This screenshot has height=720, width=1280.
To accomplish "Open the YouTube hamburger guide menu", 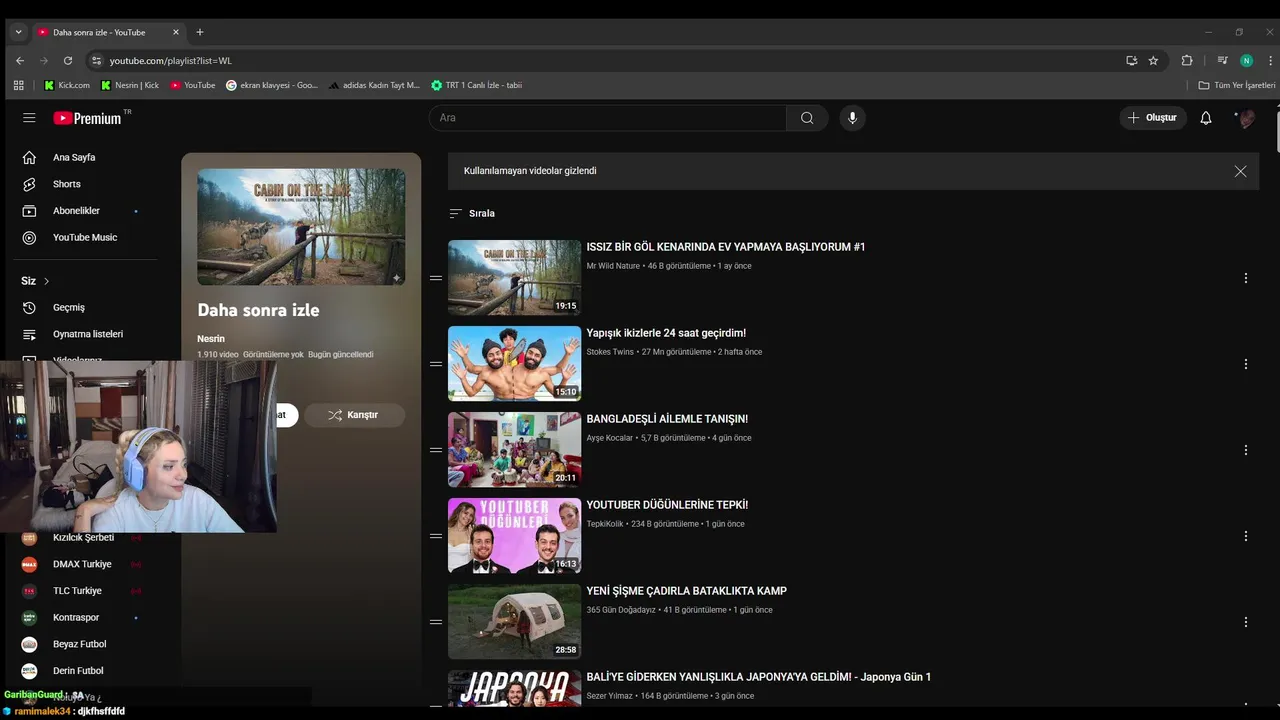I will tap(29, 118).
